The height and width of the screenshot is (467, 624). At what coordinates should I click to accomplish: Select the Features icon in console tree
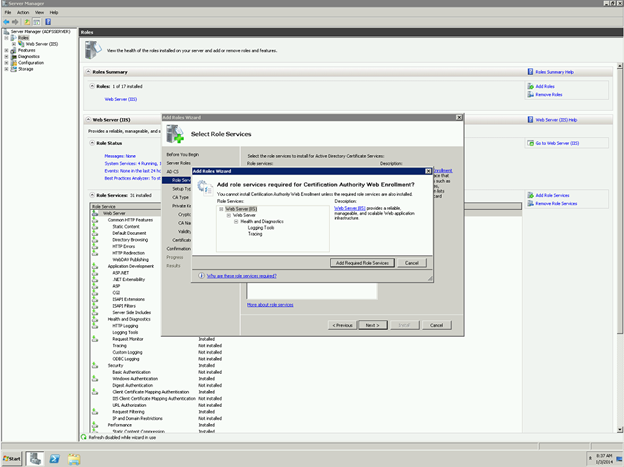14,50
